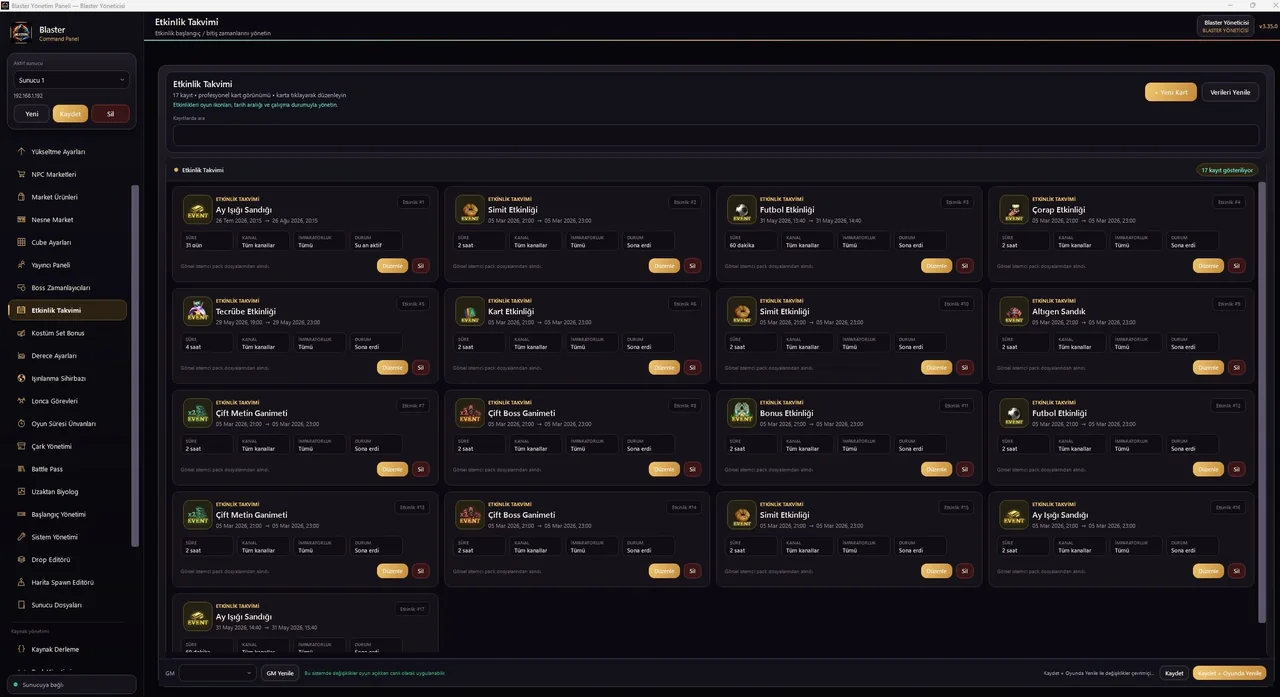This screenshot has width=1280, height=697.
Task: Click the Verileri Yenile button
Action: point(1230,92)
